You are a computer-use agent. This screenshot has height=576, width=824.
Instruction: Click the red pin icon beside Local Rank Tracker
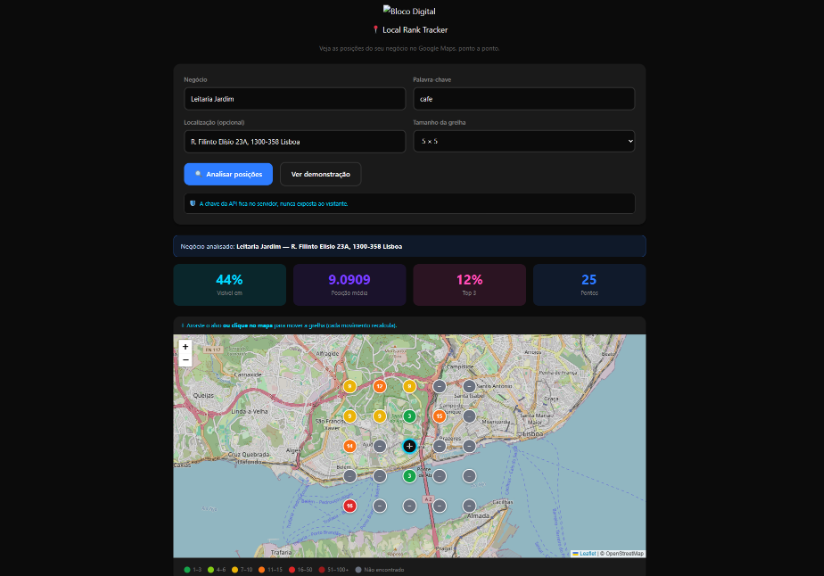[x=375, y=30]
